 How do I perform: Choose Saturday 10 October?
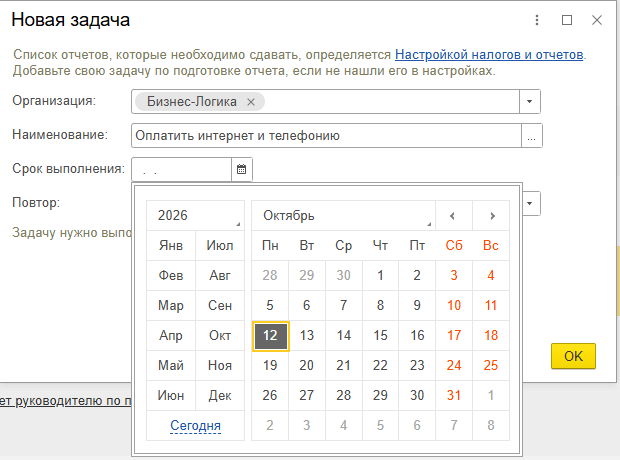pyautogui.click(x=454, y=305)
